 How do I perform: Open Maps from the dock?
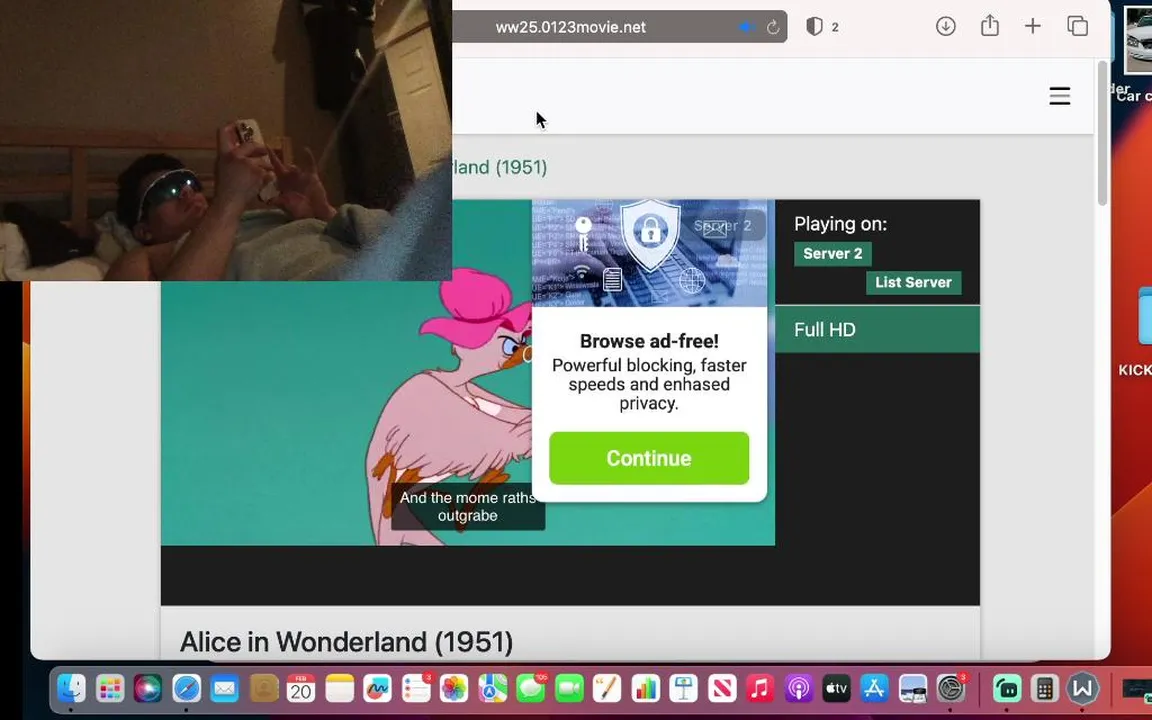(x=492, y=689)
